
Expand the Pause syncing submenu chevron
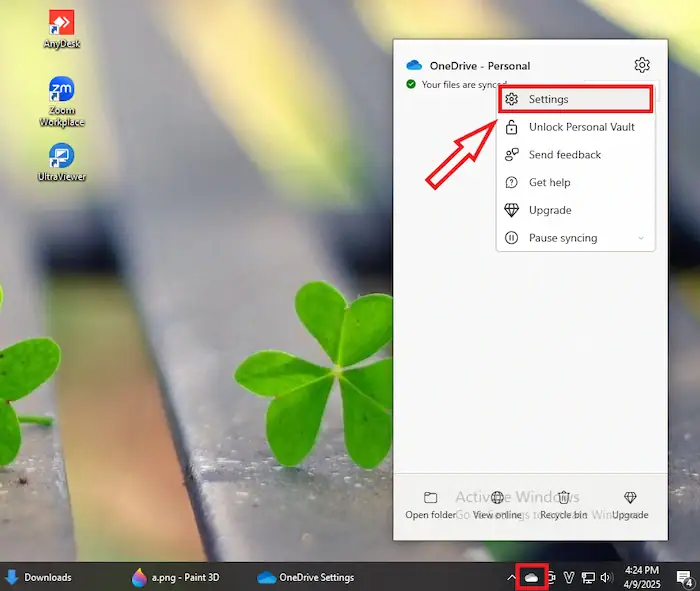641,238
